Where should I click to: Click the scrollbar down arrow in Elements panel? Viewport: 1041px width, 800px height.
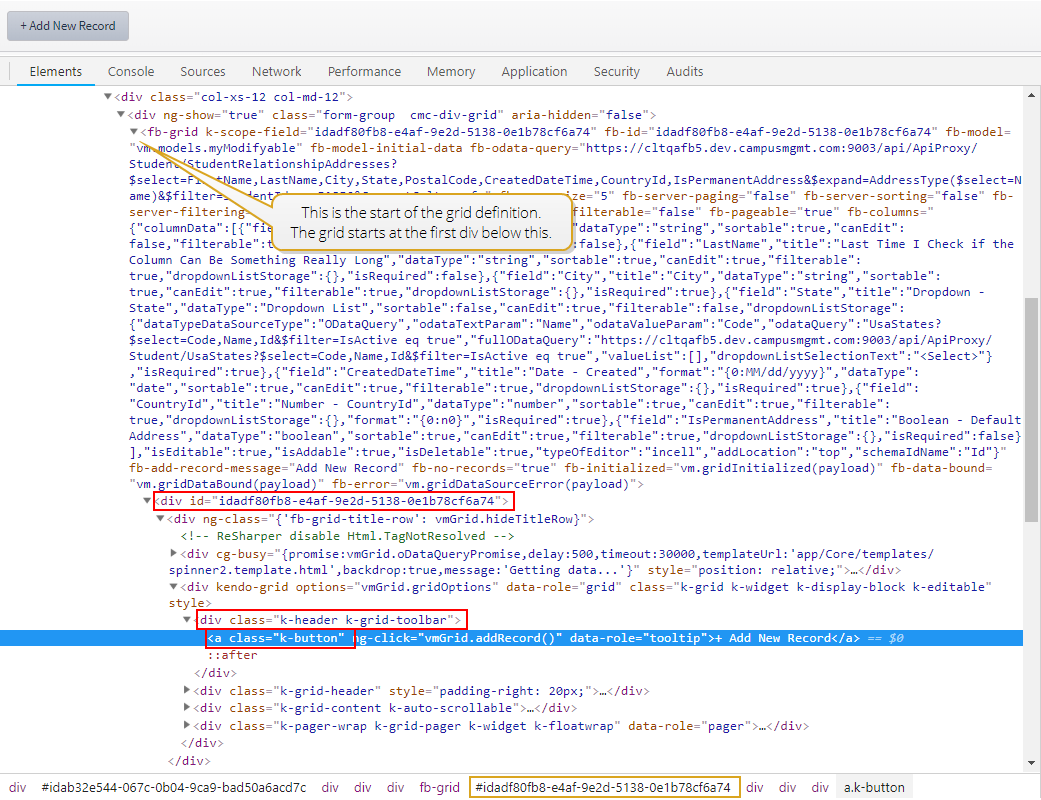(1031, 763)
